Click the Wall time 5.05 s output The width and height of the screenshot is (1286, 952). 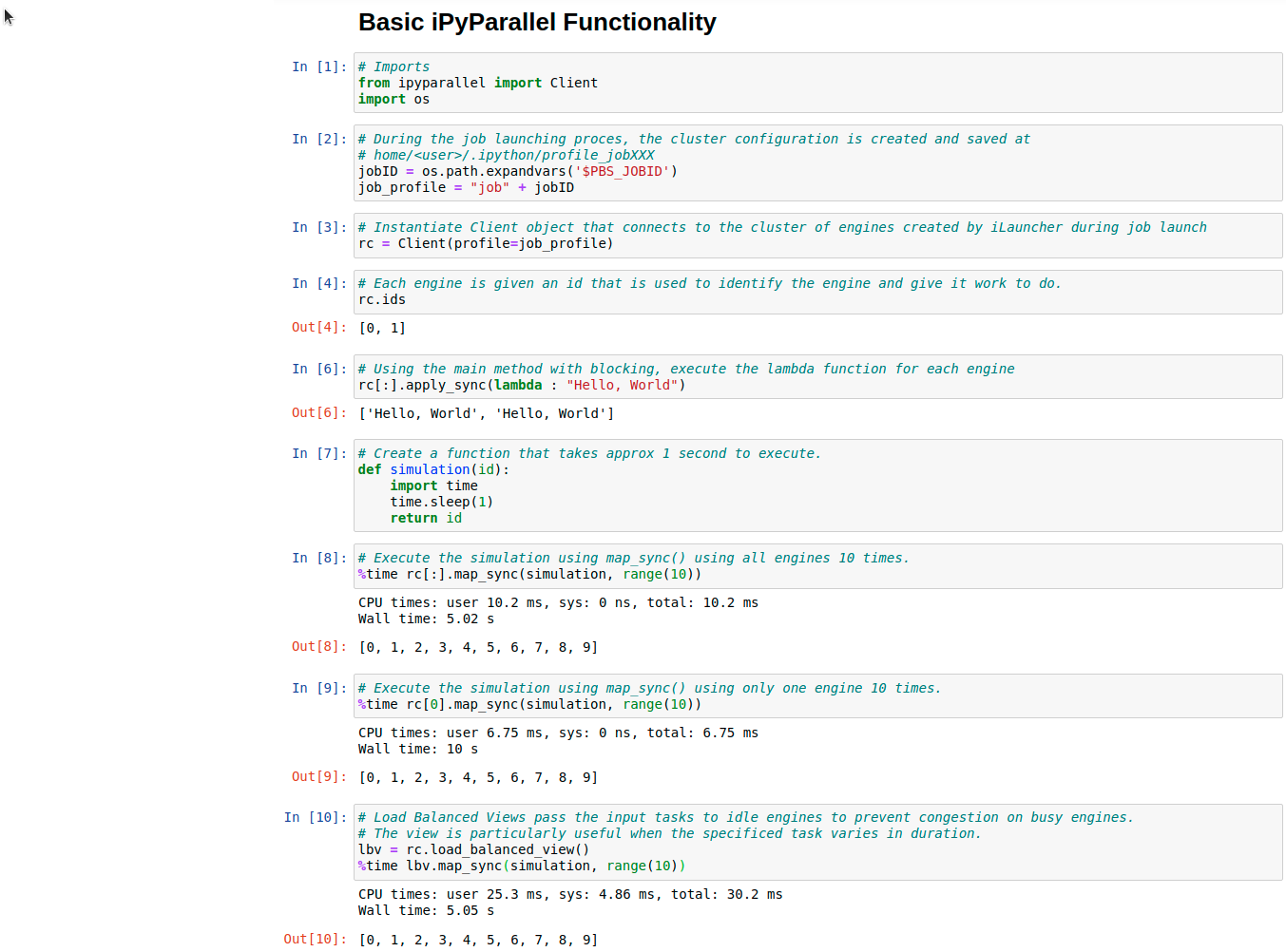(x=426, y=911)
